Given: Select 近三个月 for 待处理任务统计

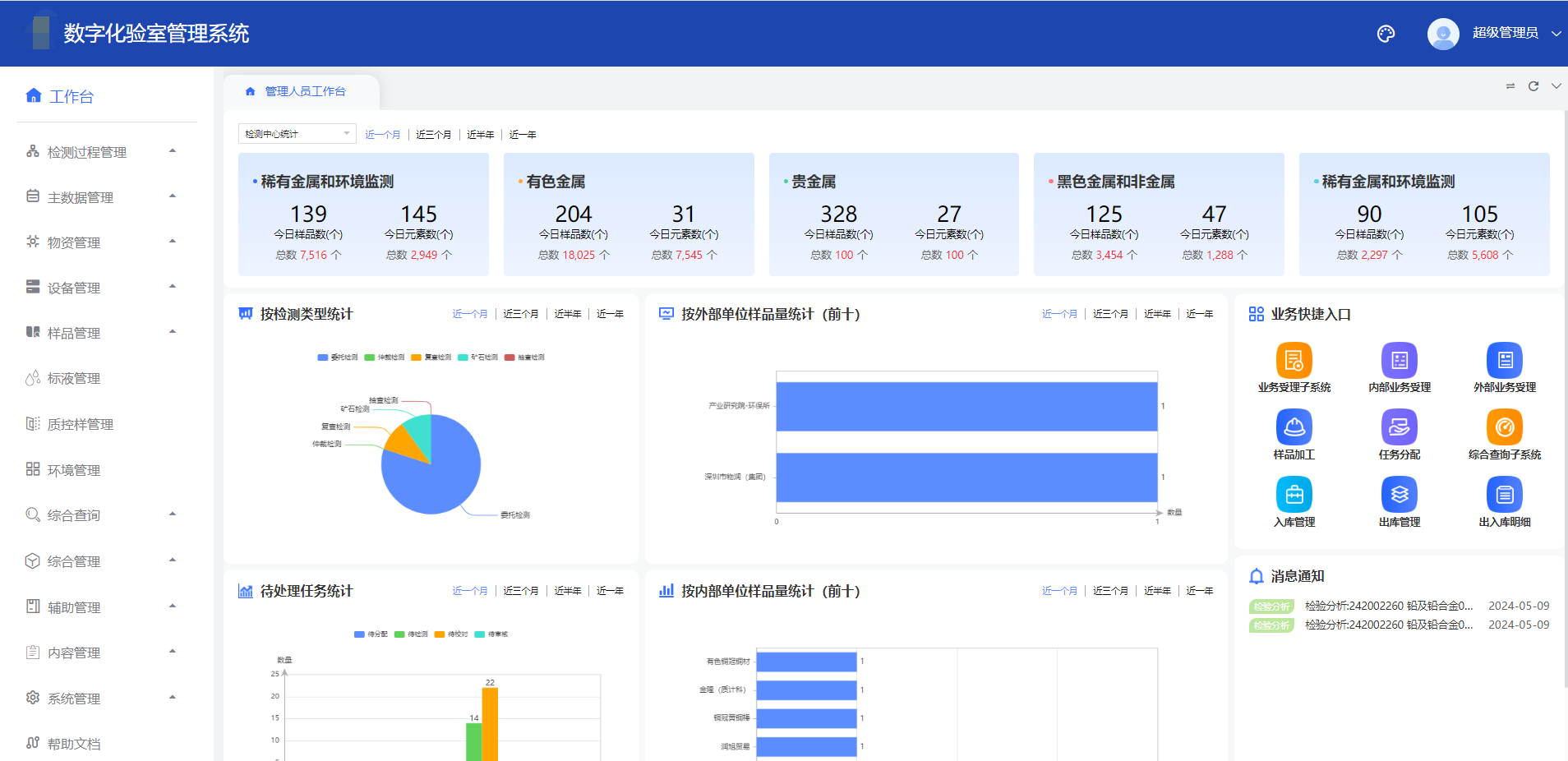Looking at the screenshot, I should click(x=521, y=591).
